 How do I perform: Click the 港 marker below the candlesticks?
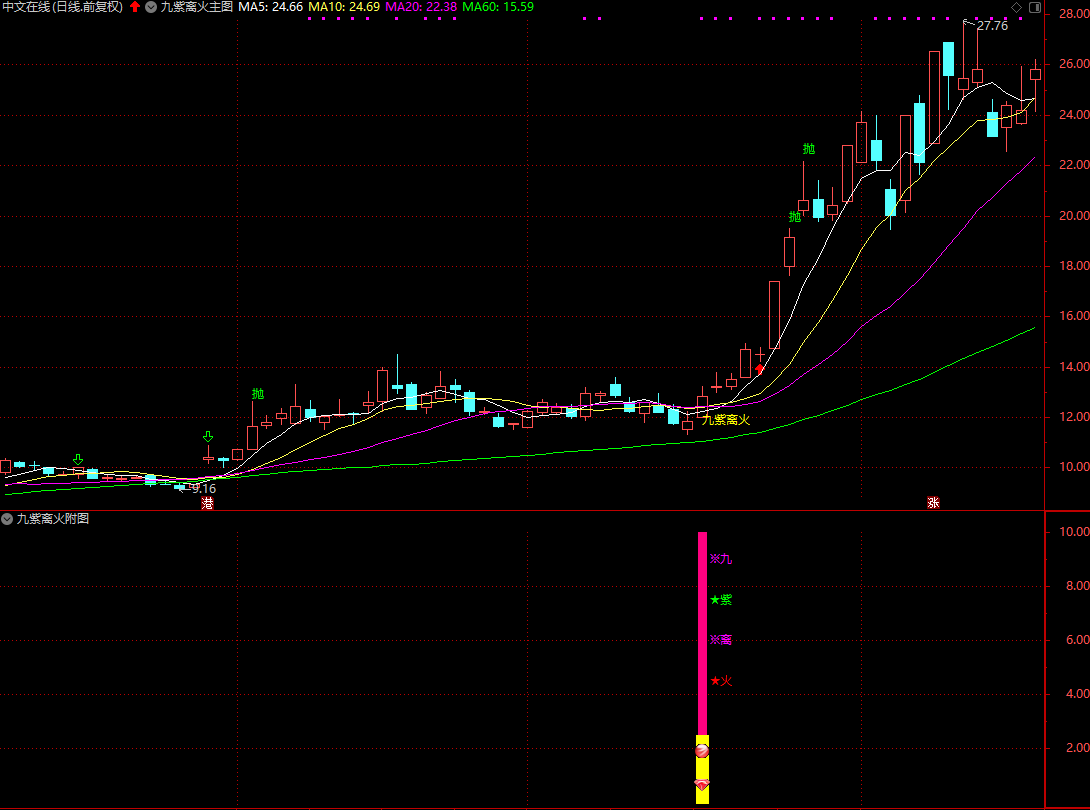click(207, 503)
